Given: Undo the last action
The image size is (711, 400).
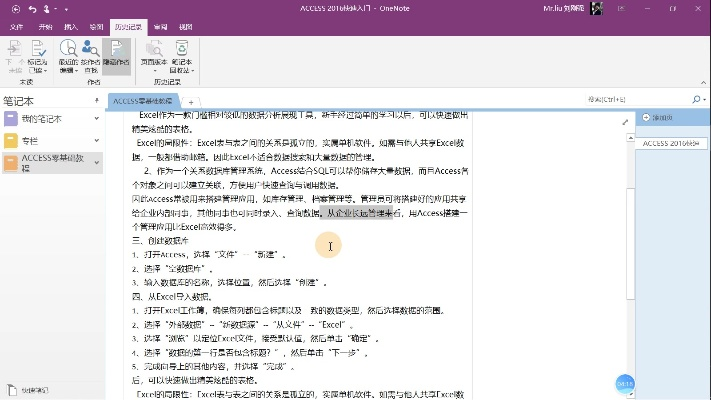Looking at the screenshot, I should pos(32,9).
